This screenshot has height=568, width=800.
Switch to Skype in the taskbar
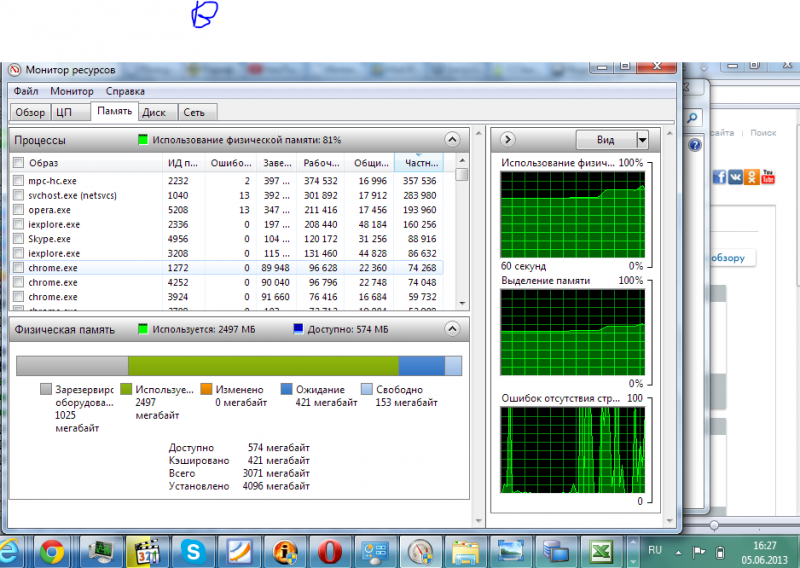click(193, 552)
